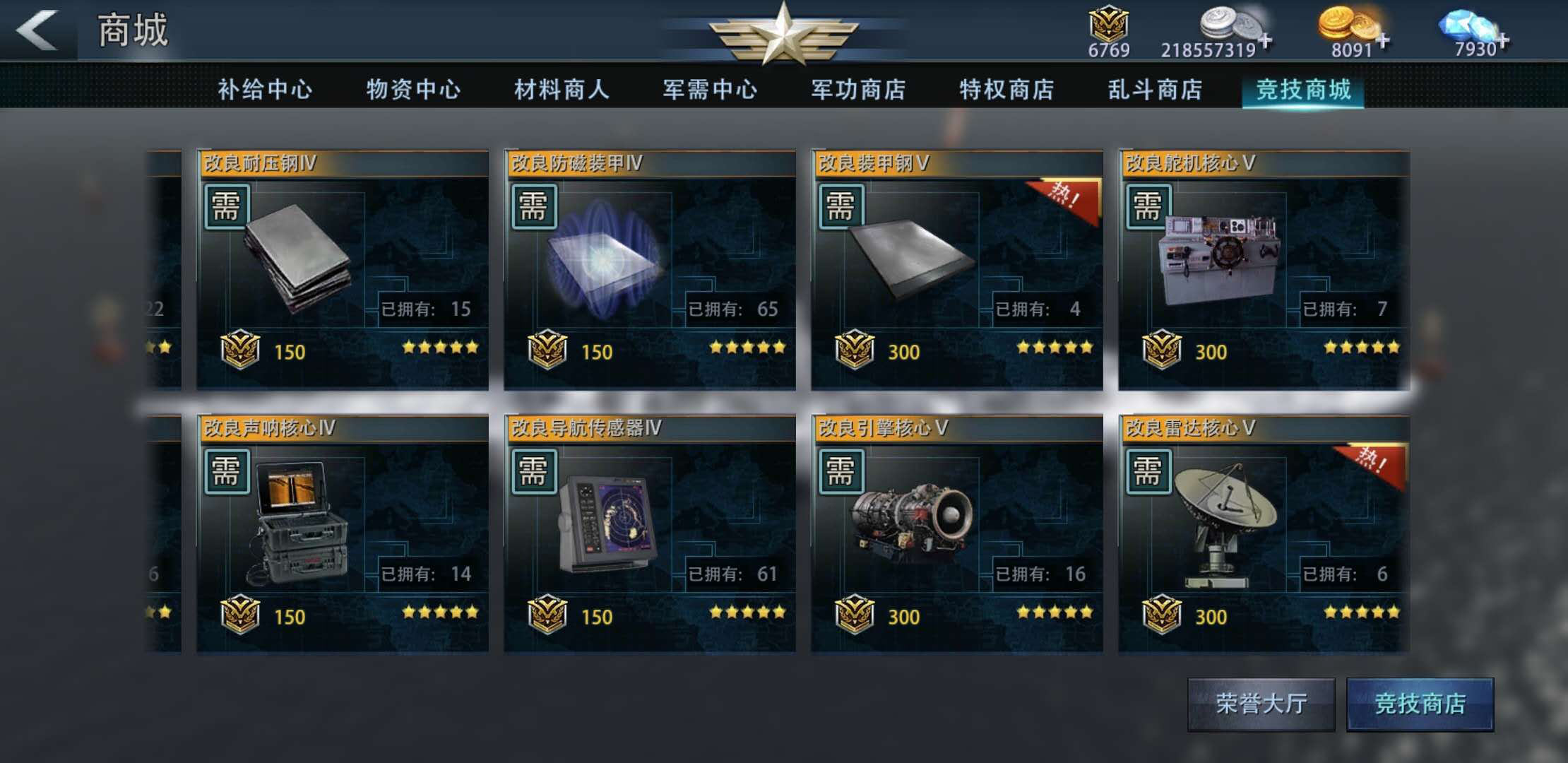
Task: Add silver coins via plus icon
Action: pos(1266,42)
